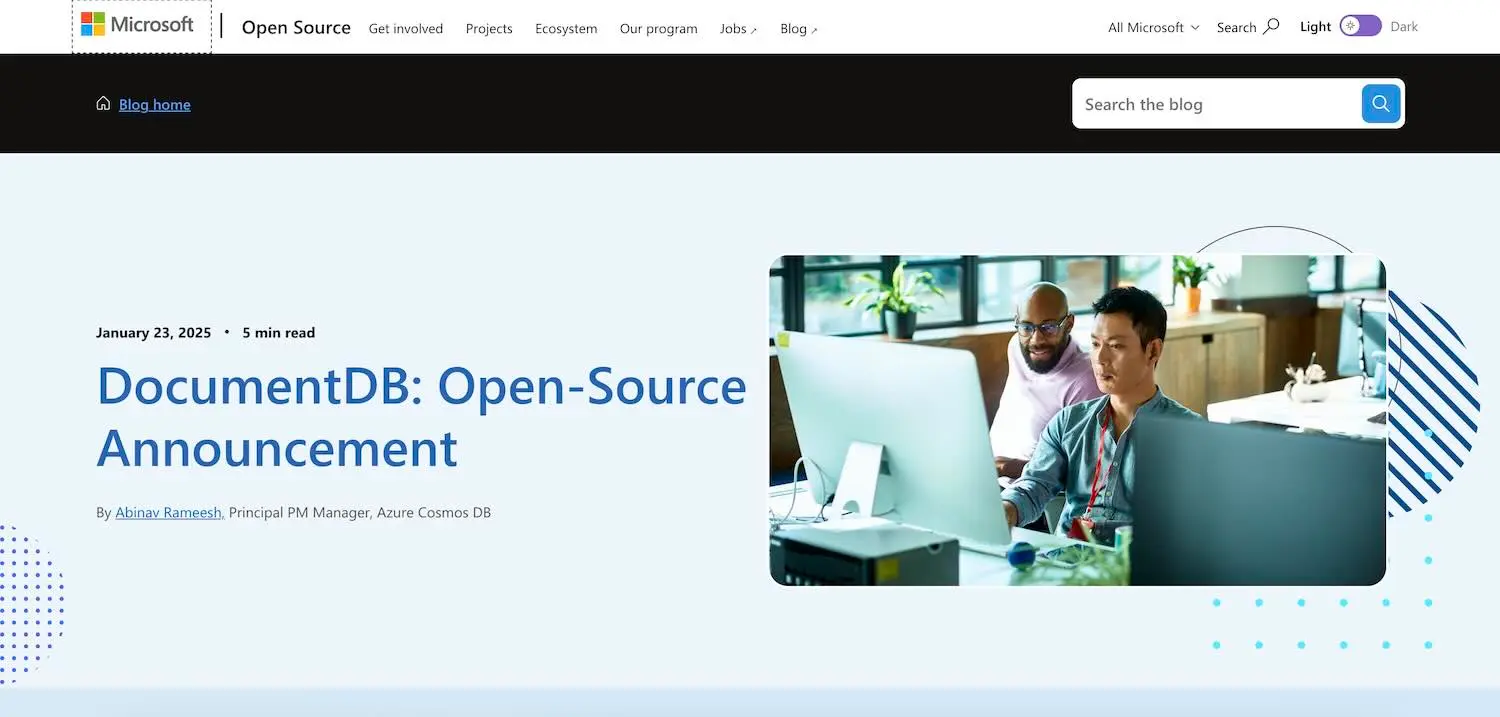
Task: Click the external link arrow next to Jobs
Action: click(x=753, y=30)
